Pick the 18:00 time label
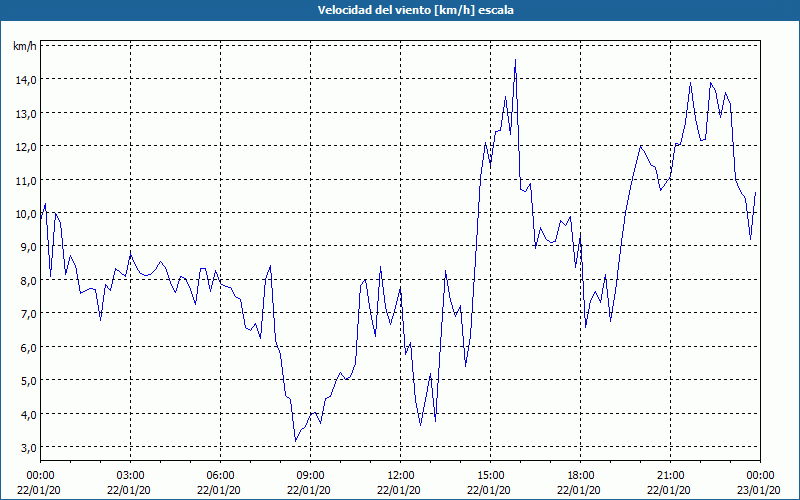 [581, 476]
